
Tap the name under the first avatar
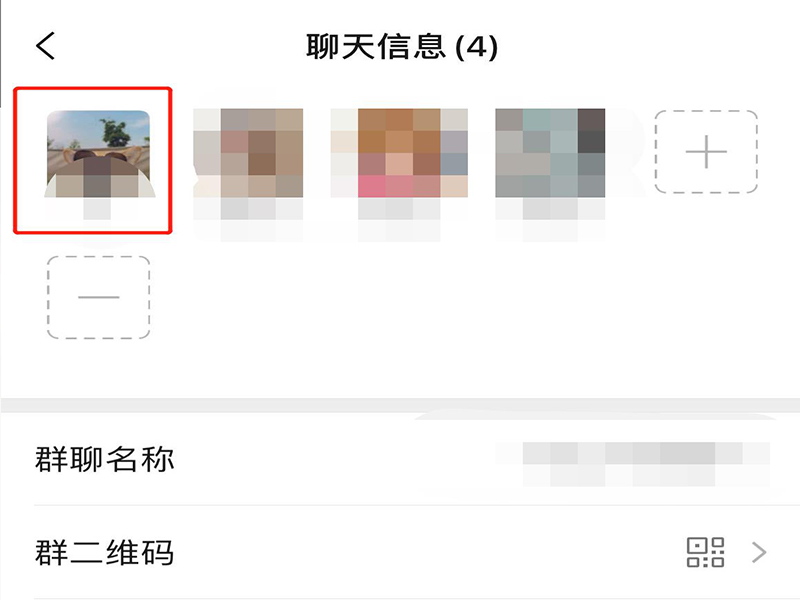tap(97, 209)
